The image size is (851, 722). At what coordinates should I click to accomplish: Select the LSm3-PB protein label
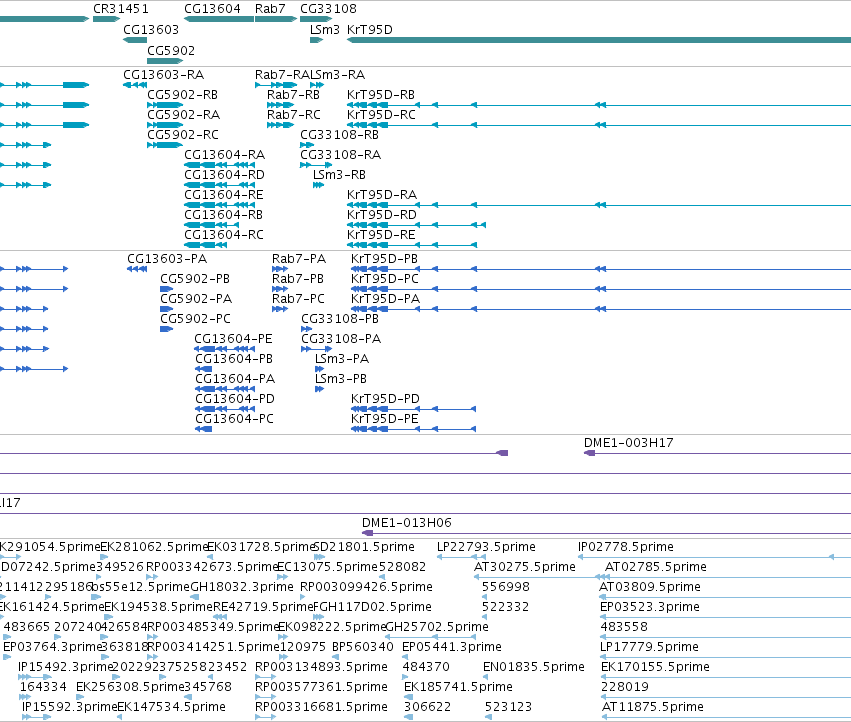[341, 379]
